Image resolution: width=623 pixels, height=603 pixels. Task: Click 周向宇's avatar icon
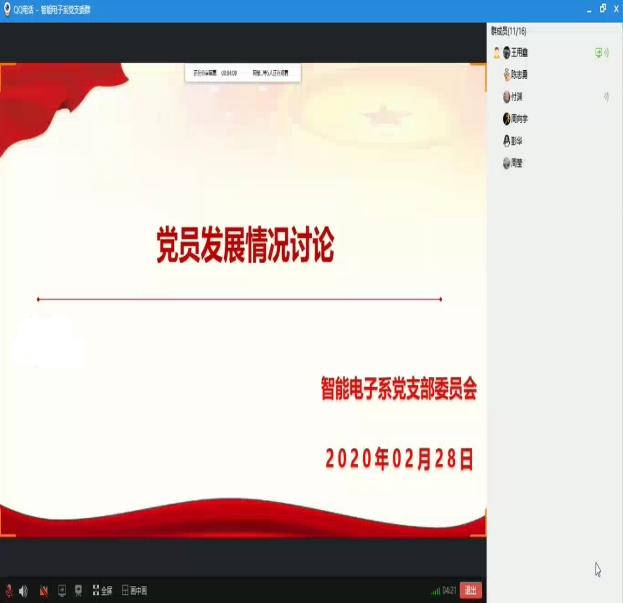(507, 119)
